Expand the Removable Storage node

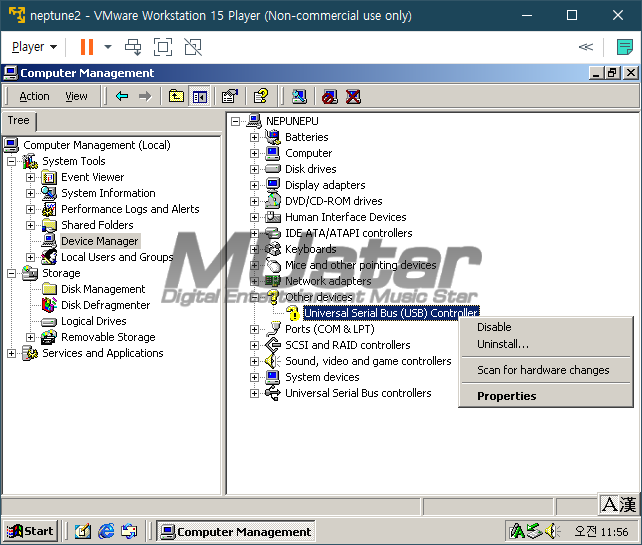(x=30, y=337)
